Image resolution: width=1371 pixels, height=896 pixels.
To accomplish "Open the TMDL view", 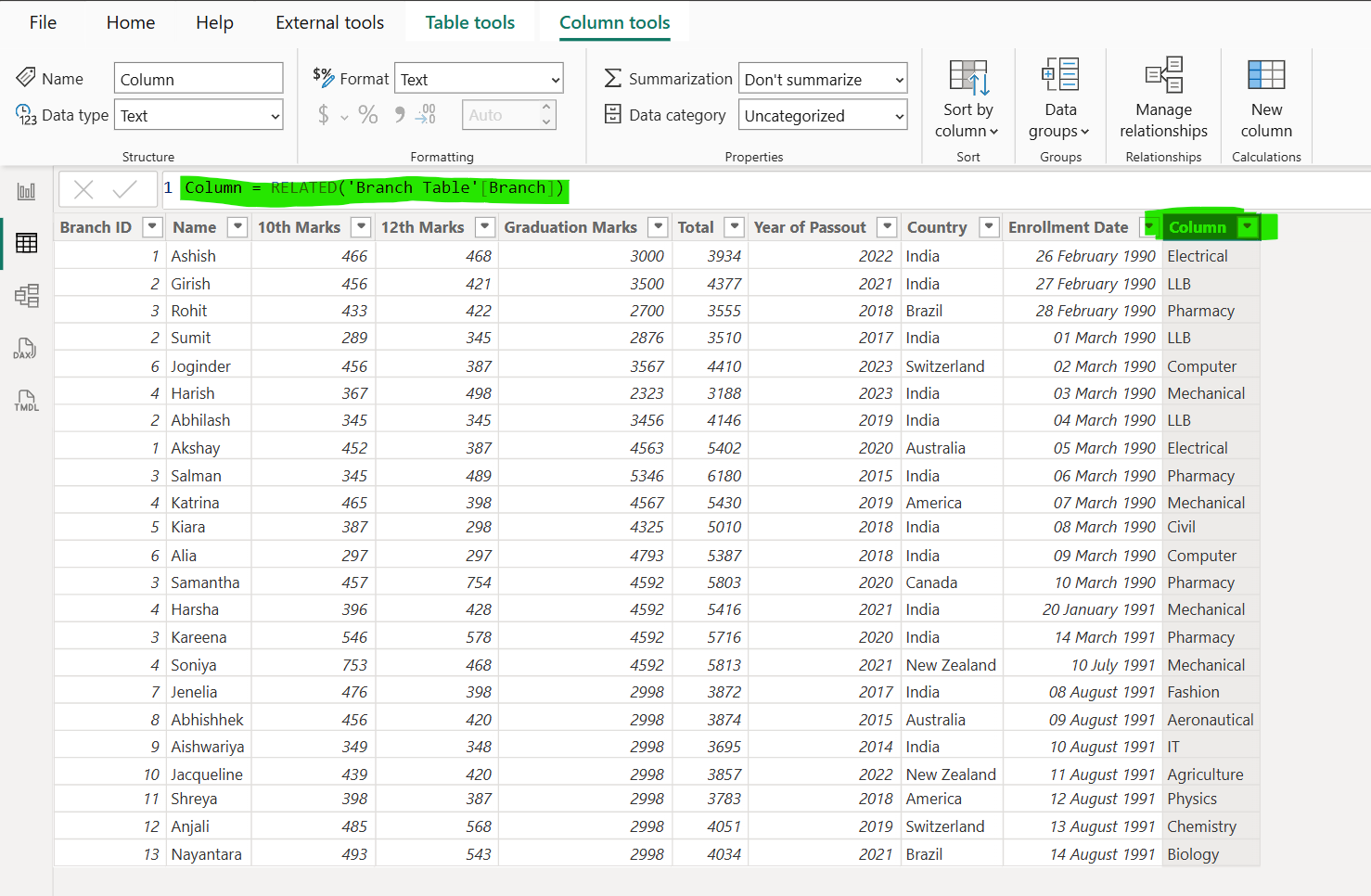I will tap(26, 400).
